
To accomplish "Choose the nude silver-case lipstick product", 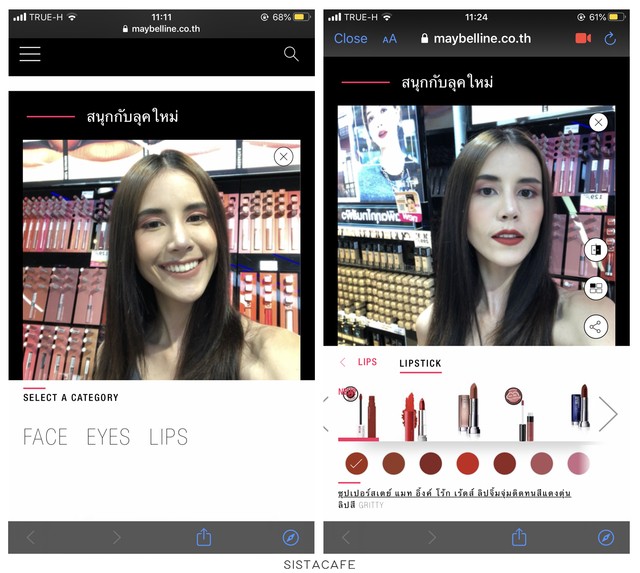I will coord(469,410).
